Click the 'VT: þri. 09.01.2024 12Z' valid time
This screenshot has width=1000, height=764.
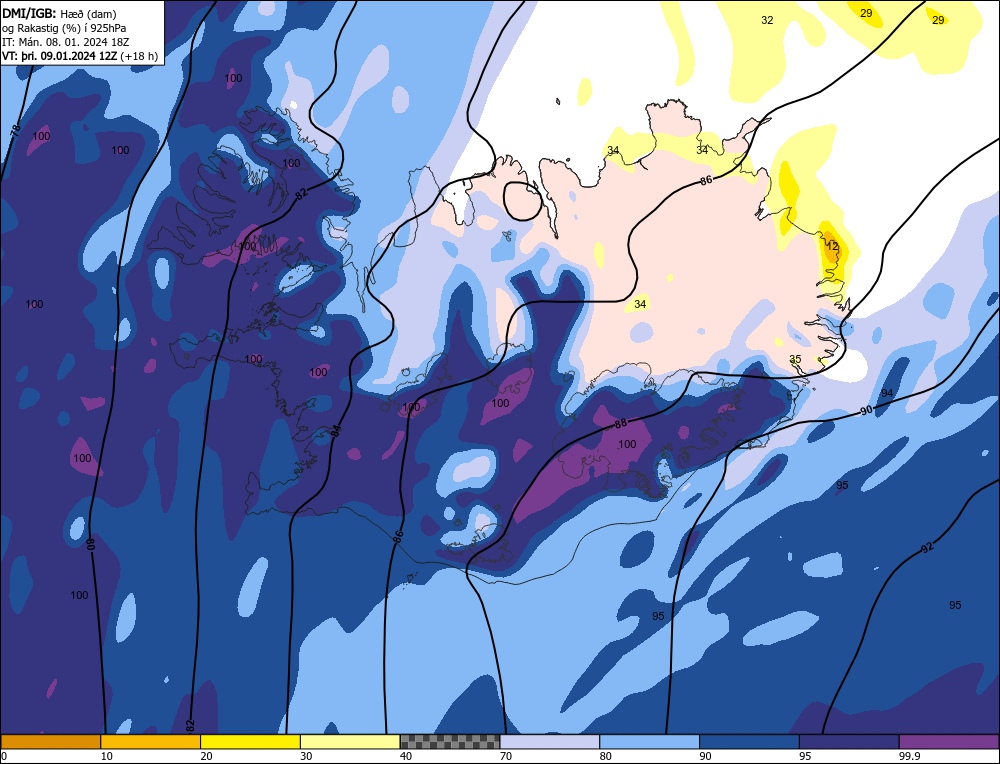pyautogui.click(x=60, y=56)
